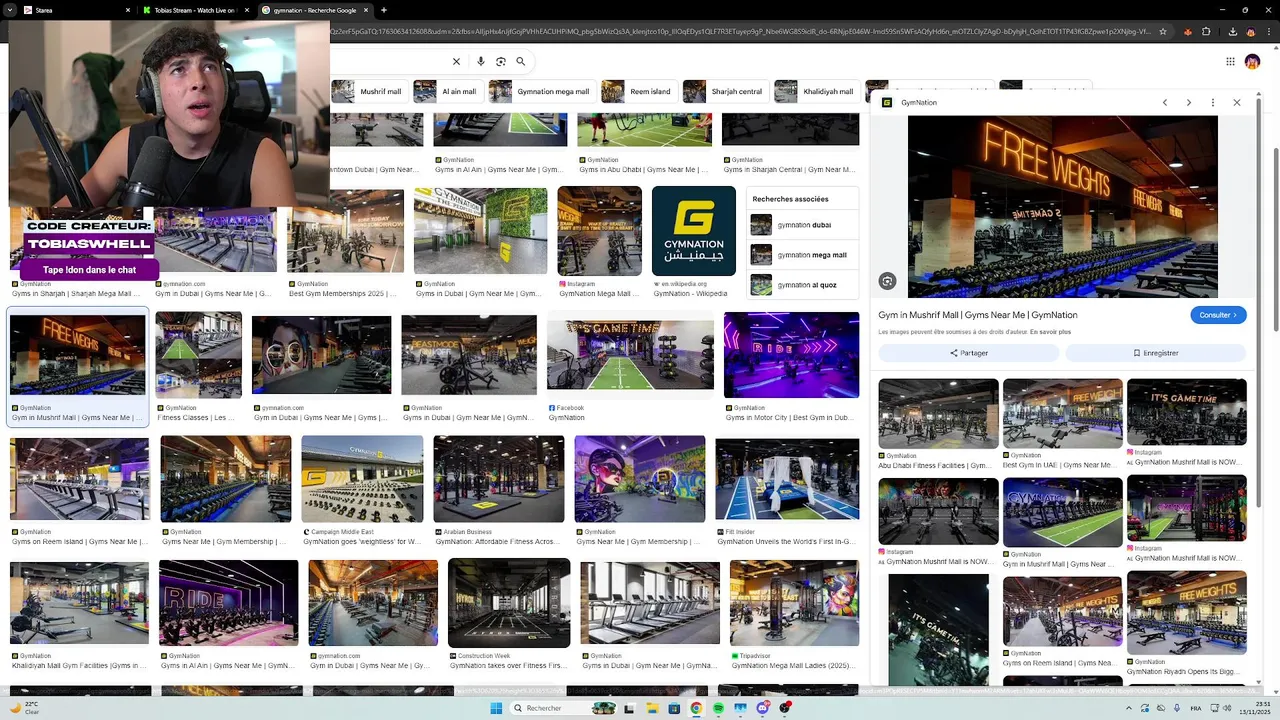Open related search gymnation al quoz
1280x720 pixels.
pyautogui.click(x=803, y=285)
